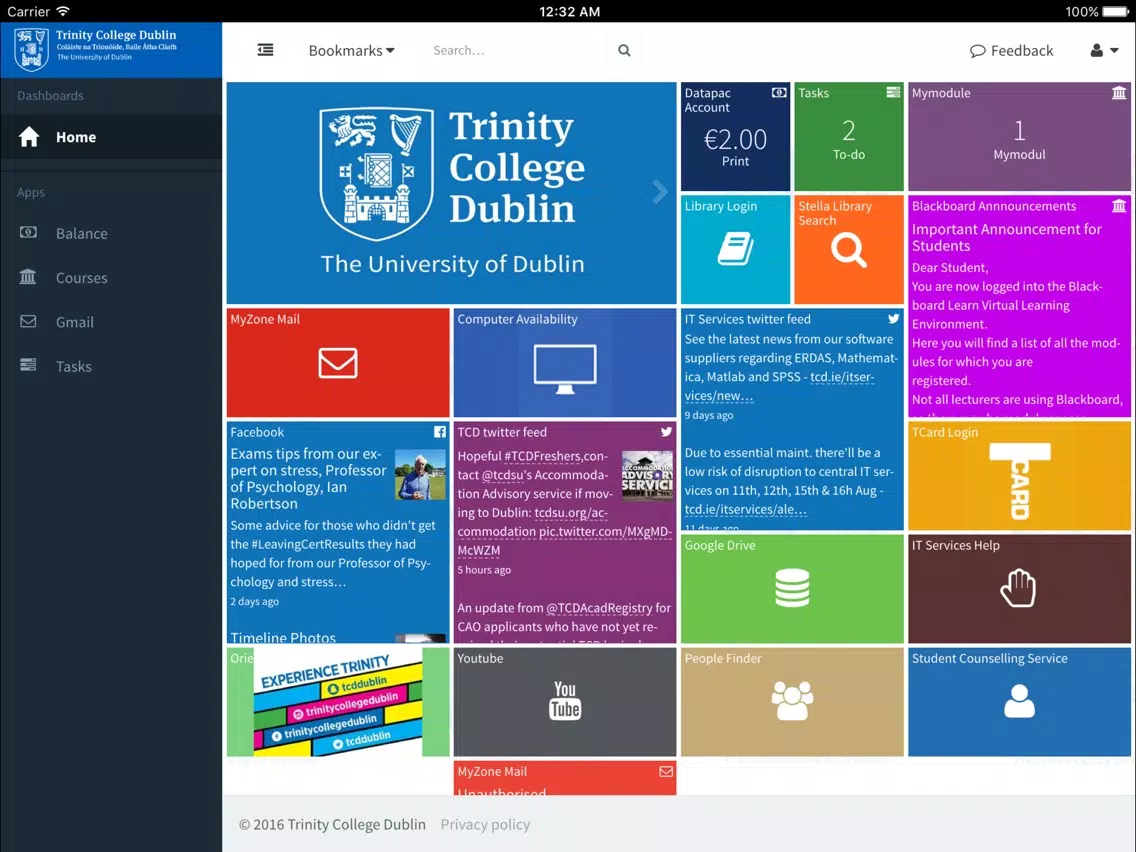Viewport: 1136px width, 852px height.
Task: Open Tasks in the sidebar
Action: click(111, 366)
